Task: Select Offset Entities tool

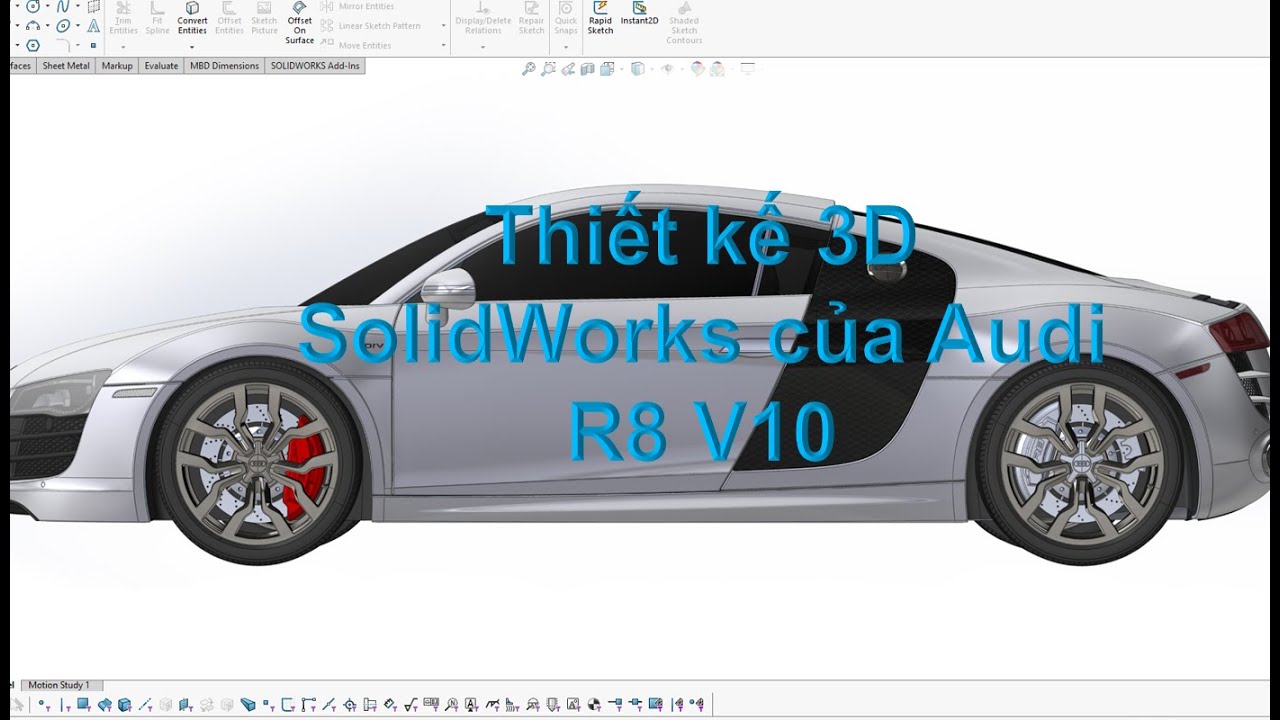Action: 229,20
